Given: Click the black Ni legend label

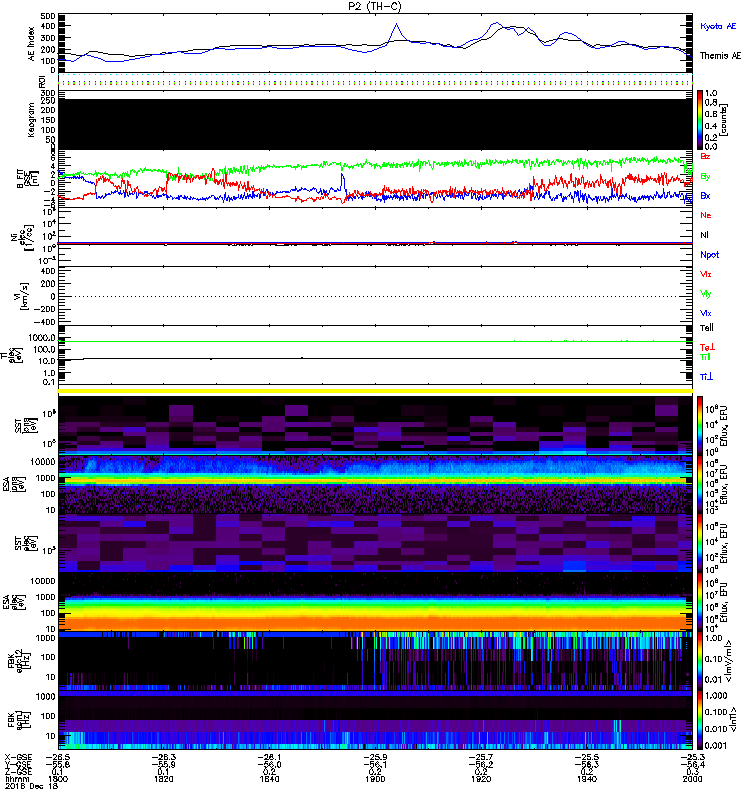Looking at the screenshot, I should point(704,235).
